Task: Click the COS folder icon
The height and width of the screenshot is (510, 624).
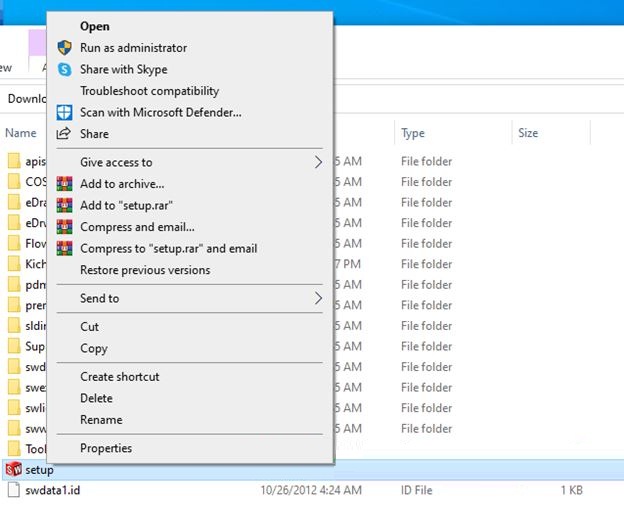Action: [14, 182]
